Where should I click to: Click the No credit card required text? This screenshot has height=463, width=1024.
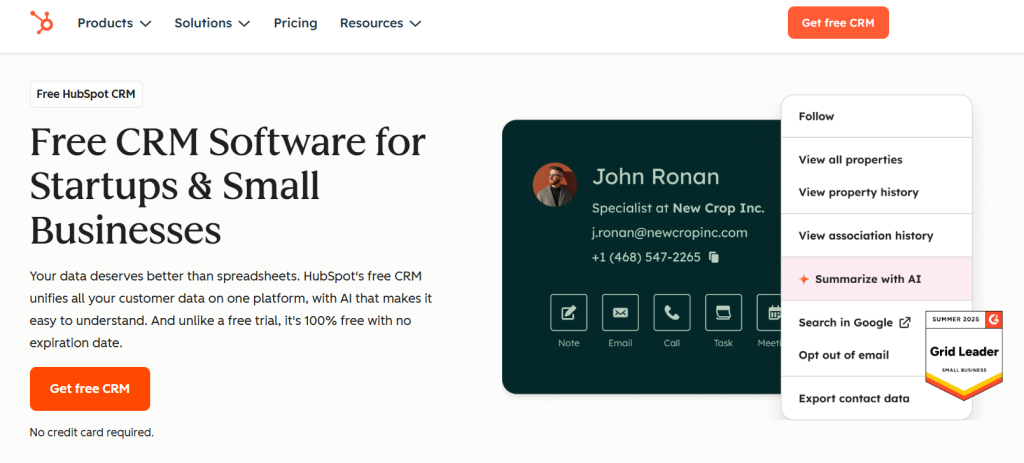92,432
